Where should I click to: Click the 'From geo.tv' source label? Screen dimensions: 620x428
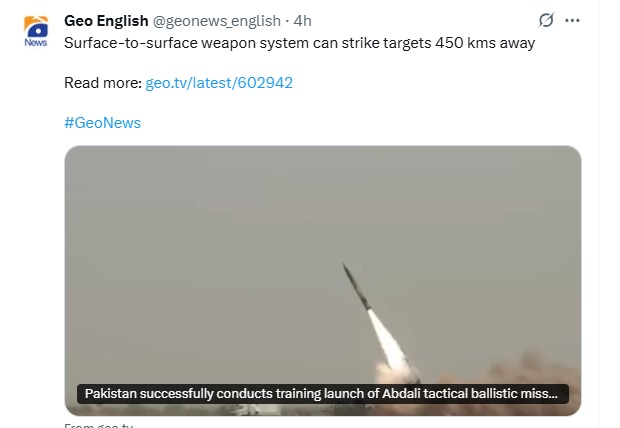(x=98, y=425)
